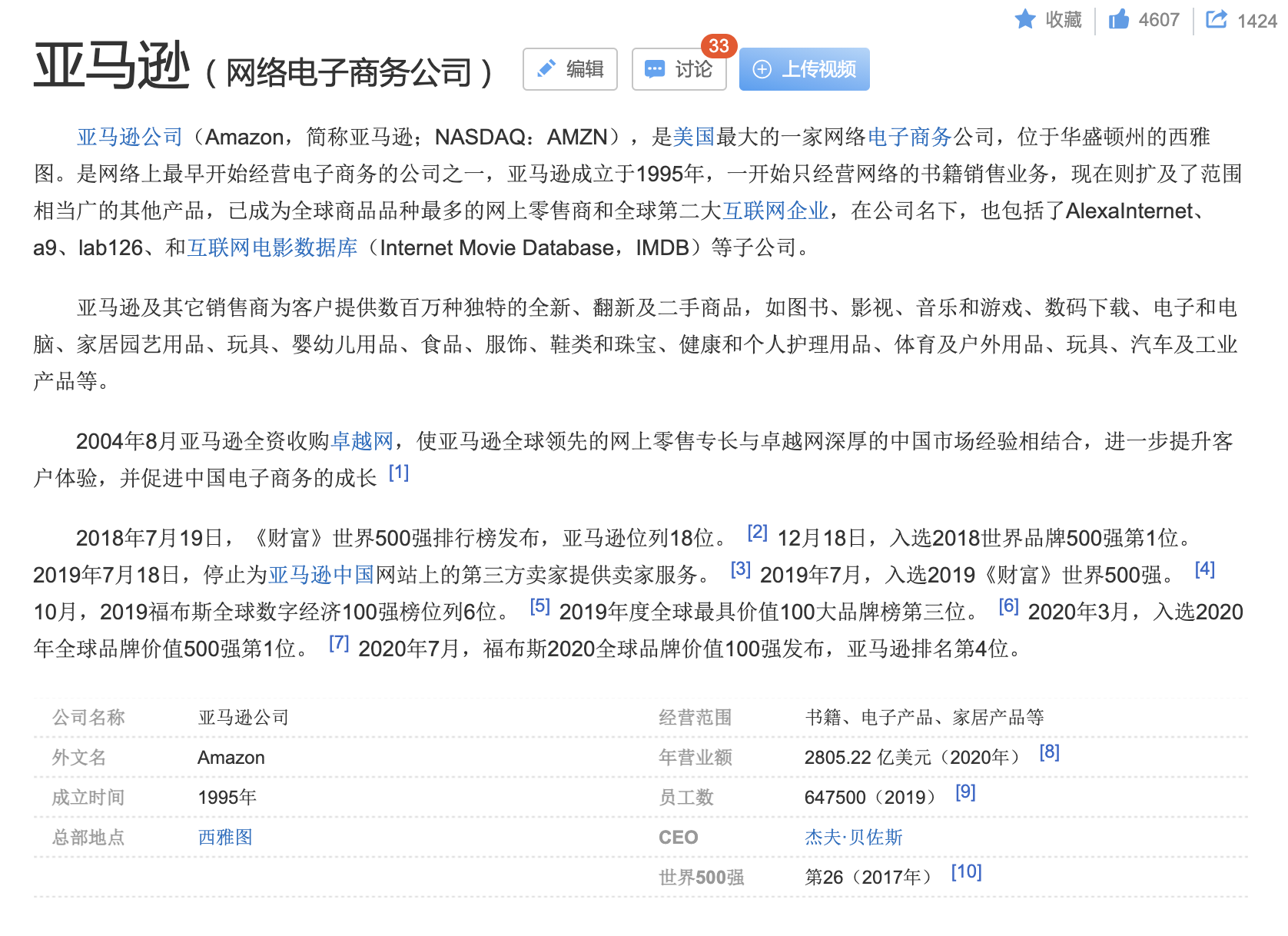This screenshot has height=936, width=1288.
Task: Open the 电子商务 link
Action: tap(911, 137)
